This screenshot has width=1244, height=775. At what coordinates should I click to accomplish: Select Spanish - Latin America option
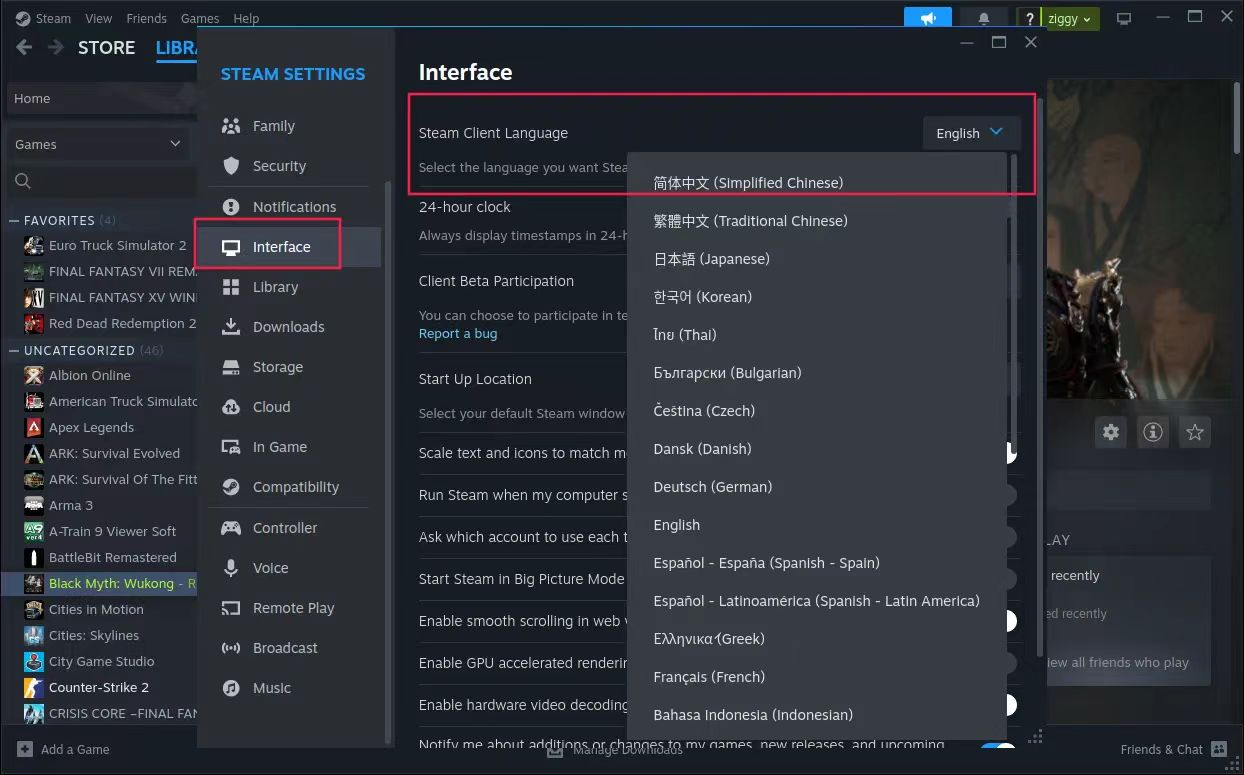(x=817, y=601)
